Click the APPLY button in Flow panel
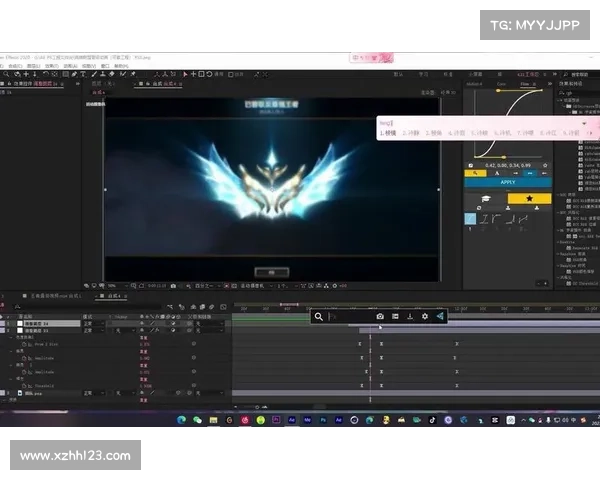Viewport: 600px width, 480px height. 507,182
